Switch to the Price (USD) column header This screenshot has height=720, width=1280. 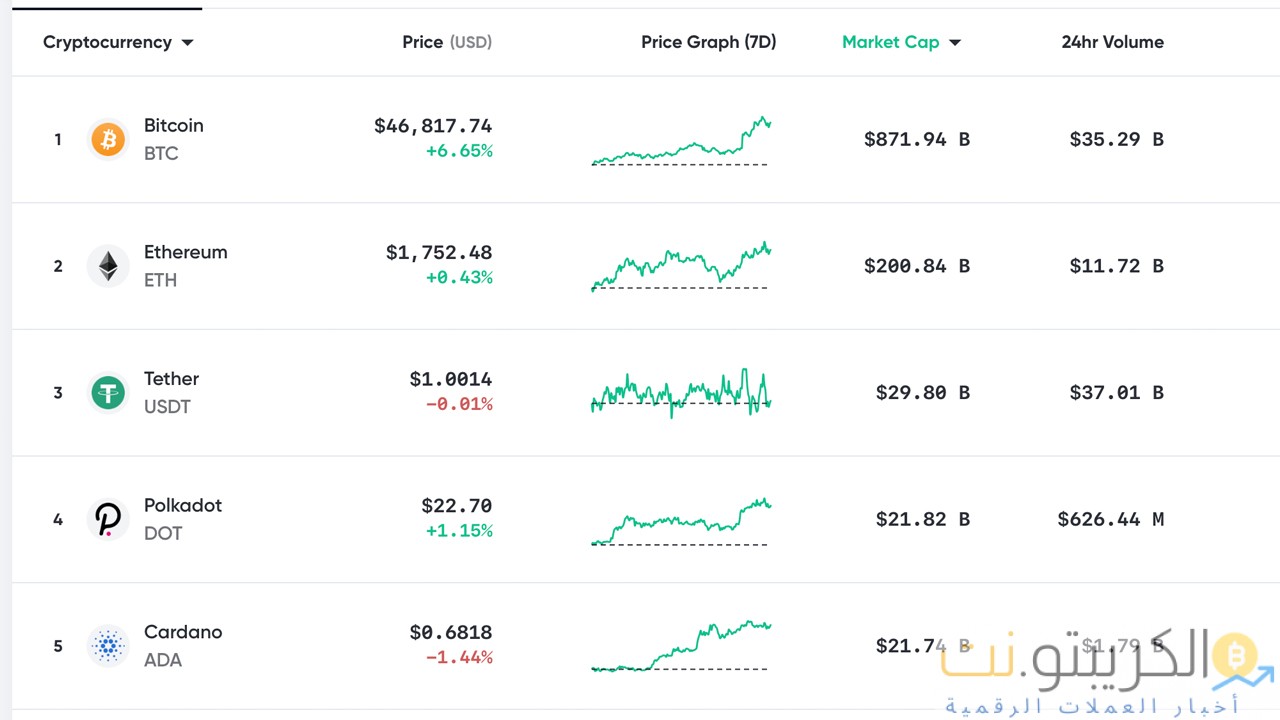coord(447,42)
